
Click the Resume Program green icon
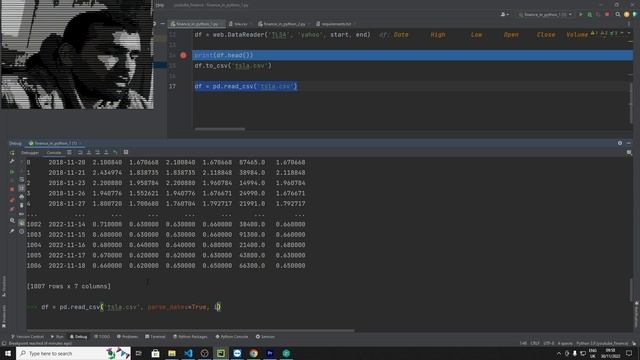pos(12,172)
